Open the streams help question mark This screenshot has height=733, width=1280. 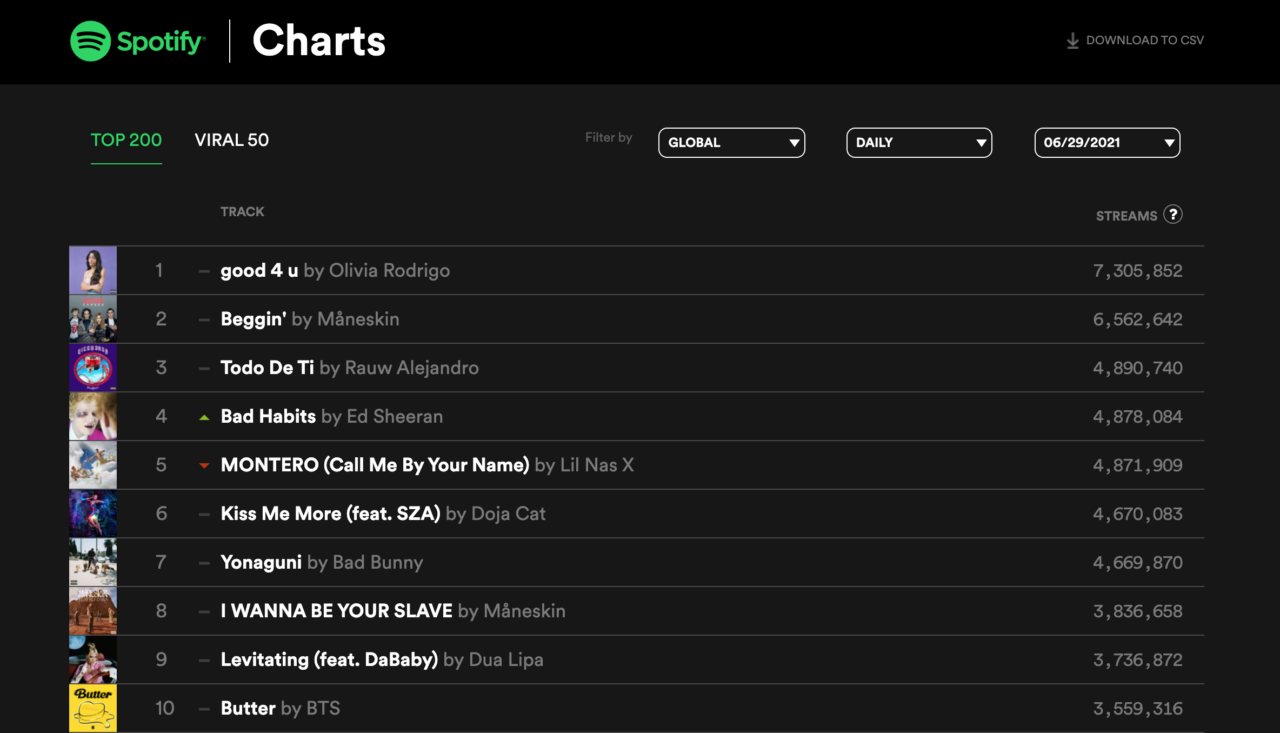[1174, 214]
